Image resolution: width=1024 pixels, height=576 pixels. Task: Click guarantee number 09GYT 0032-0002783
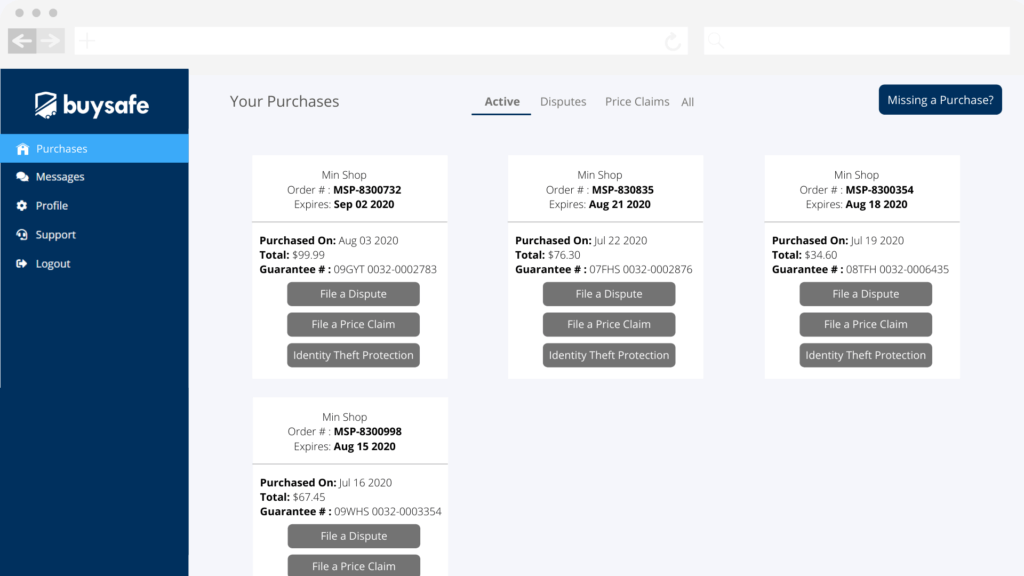(x=385, y=269)
